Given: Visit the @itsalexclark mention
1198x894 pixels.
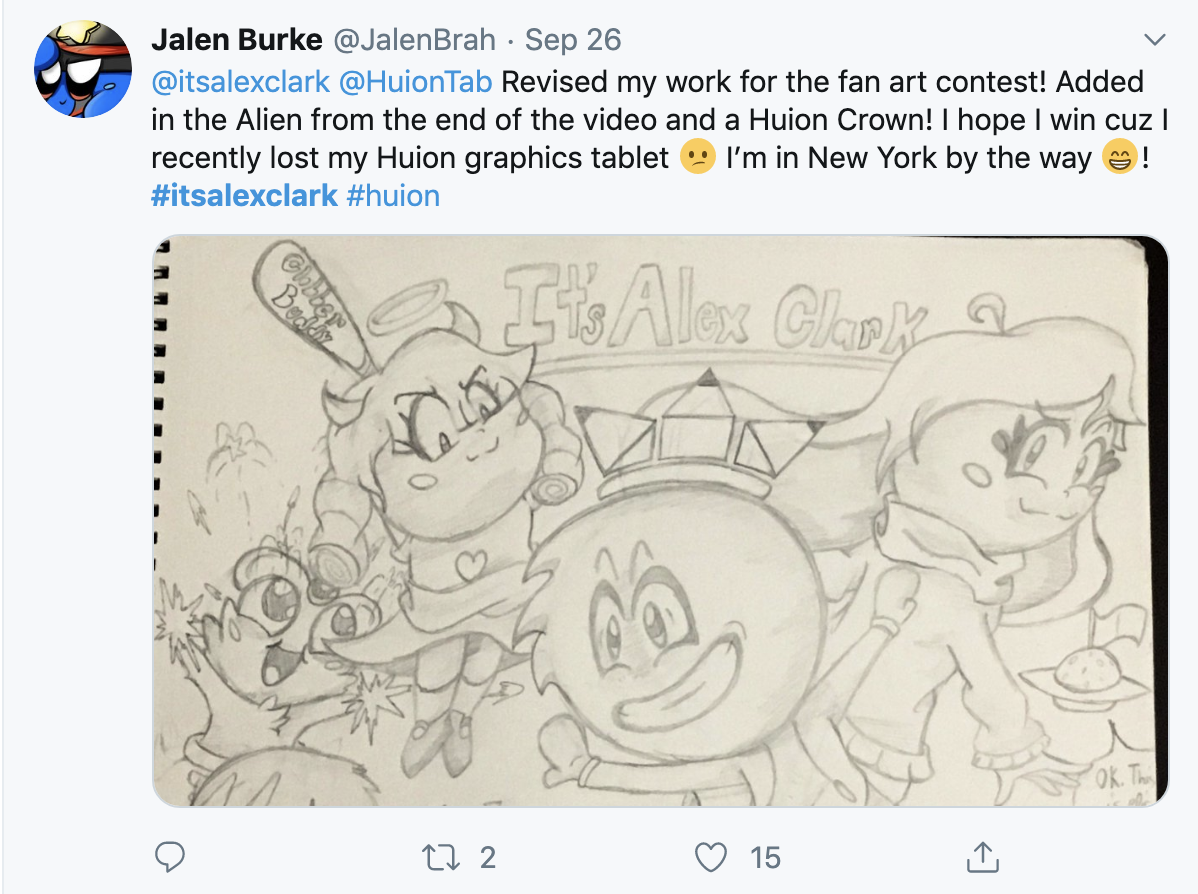Looking at the screenshot, I should (241, 82).
